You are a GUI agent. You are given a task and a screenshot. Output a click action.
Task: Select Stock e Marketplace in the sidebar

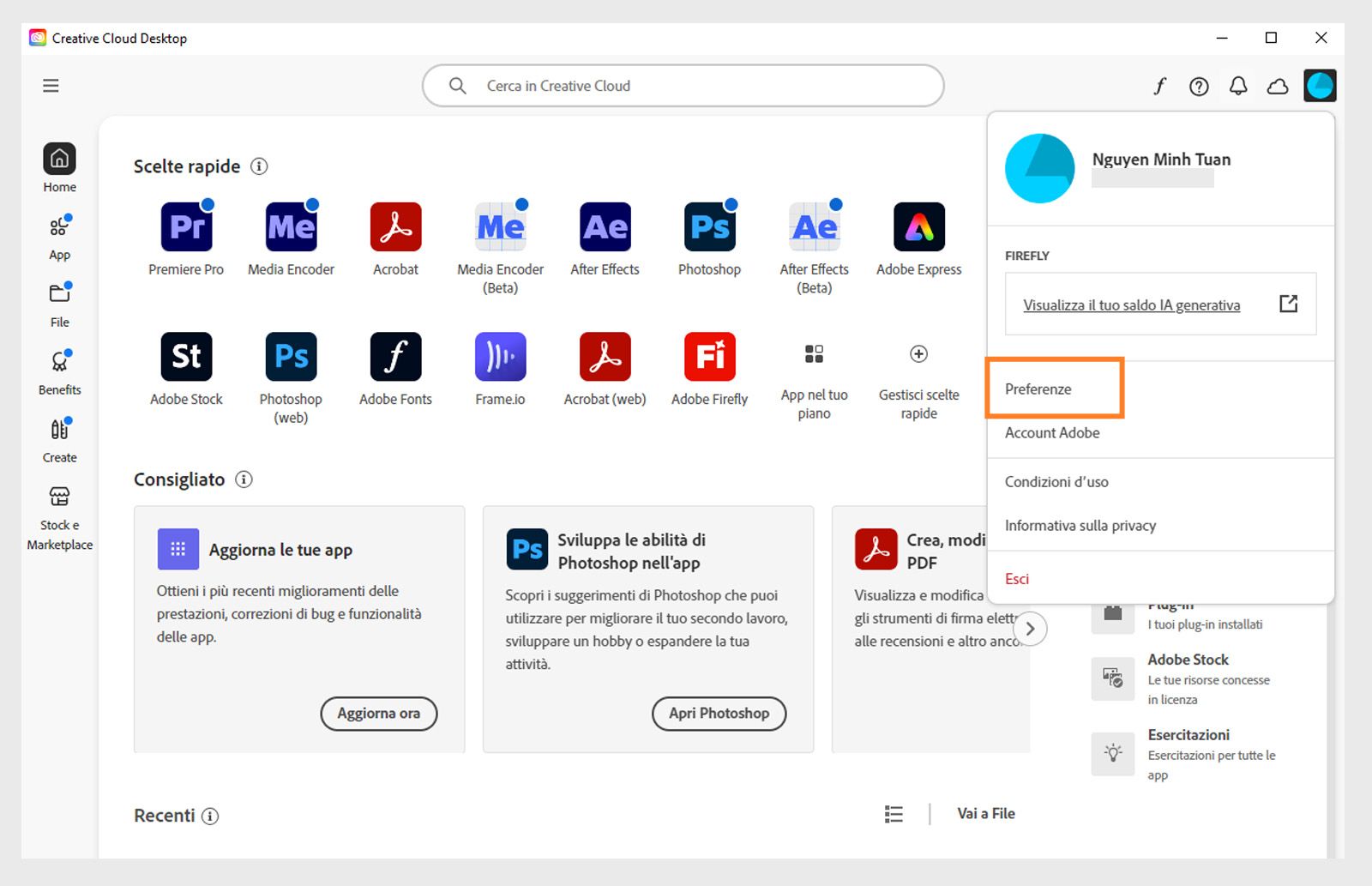tap(59, 506)
